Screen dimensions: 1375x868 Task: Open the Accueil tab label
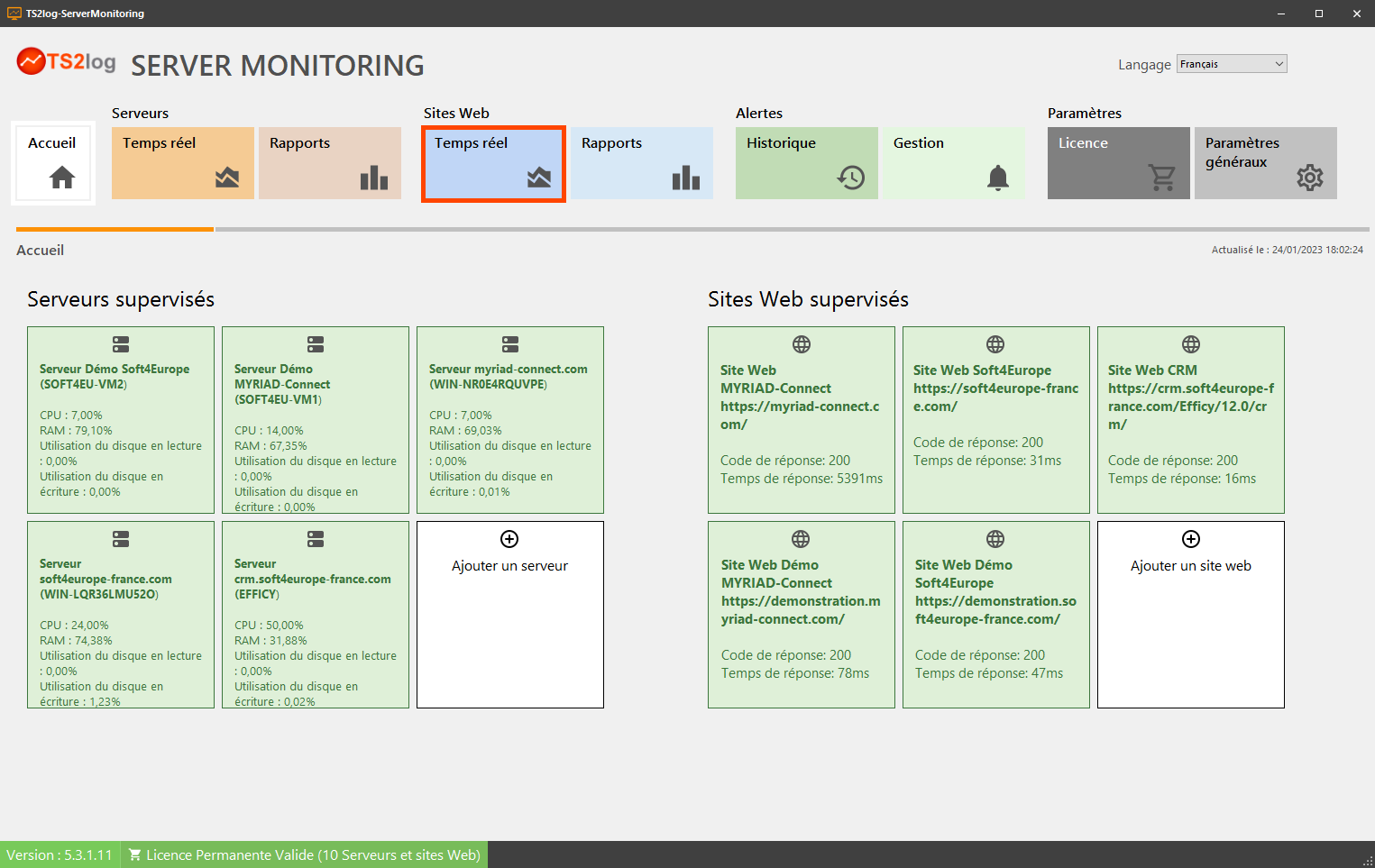point(51,142)
